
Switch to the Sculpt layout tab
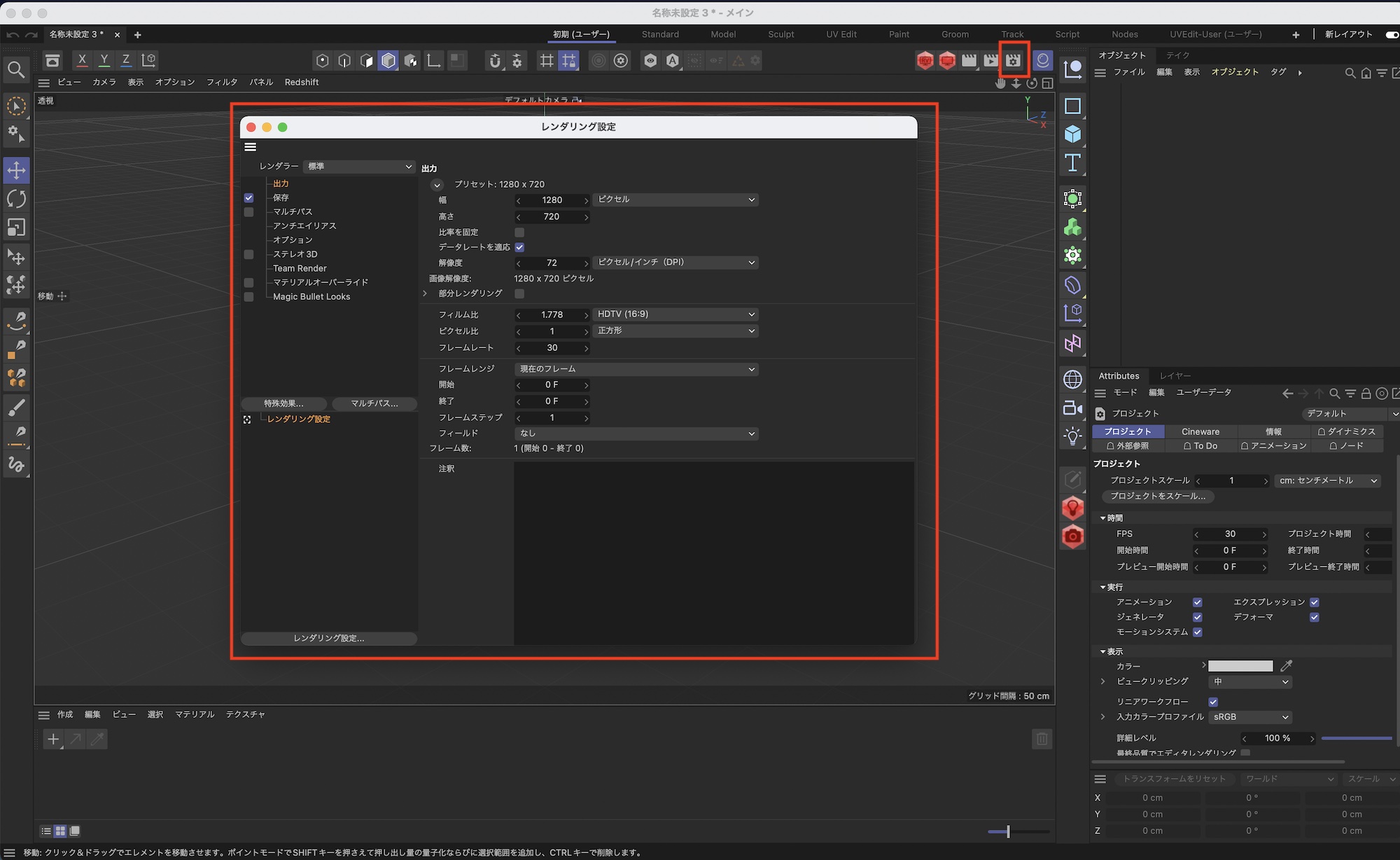(780, 34)
